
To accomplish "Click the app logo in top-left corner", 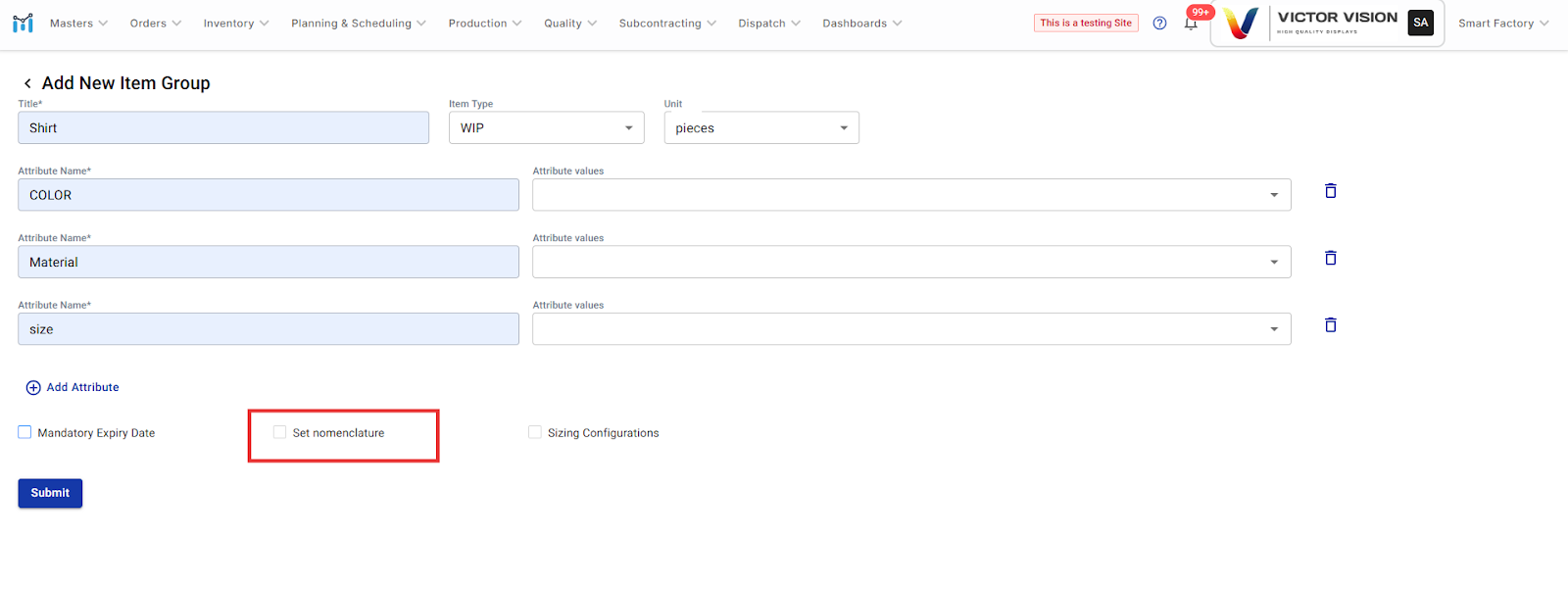I will tap(23, 23).
